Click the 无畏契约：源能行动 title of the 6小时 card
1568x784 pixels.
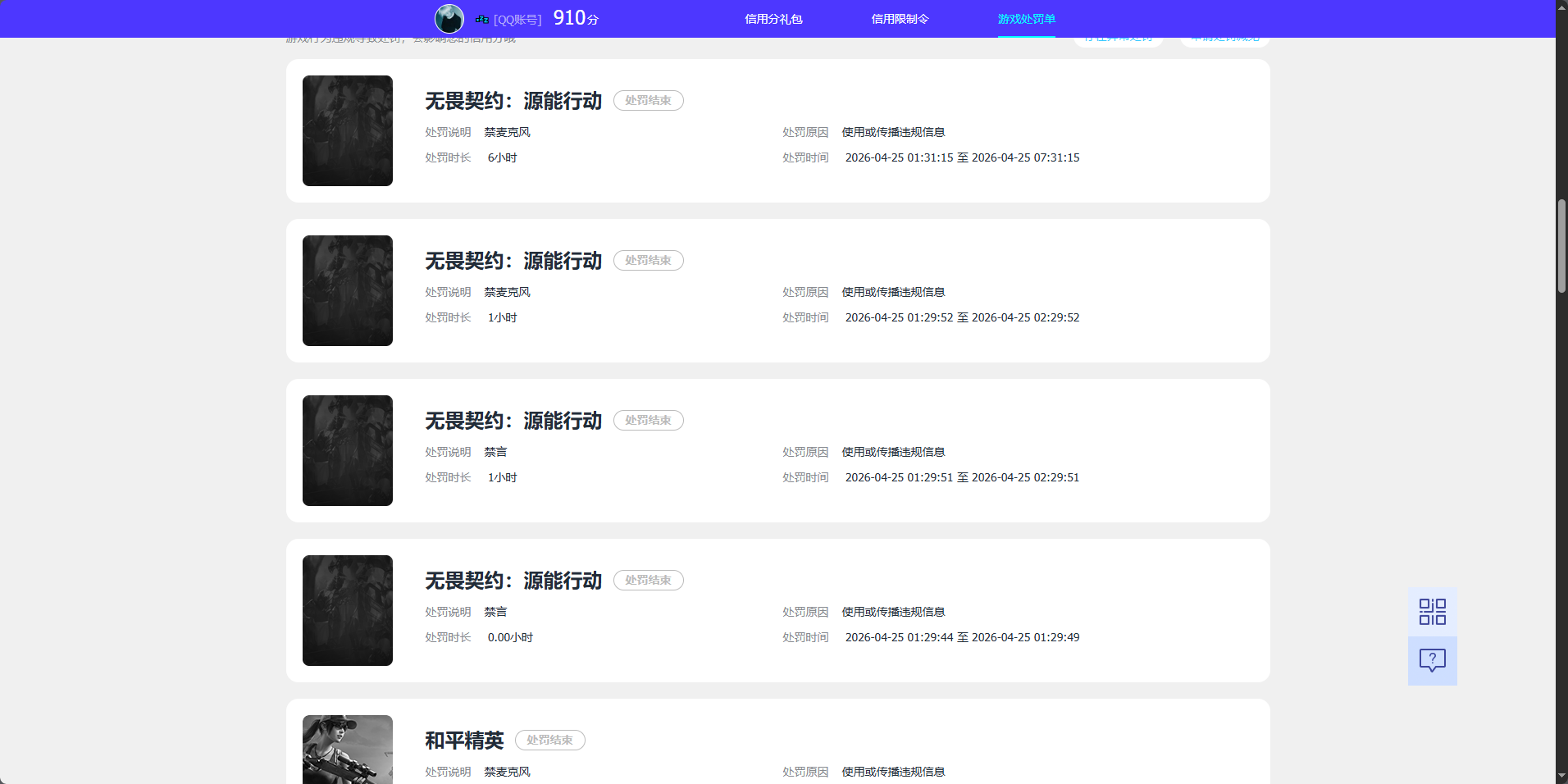513,101
